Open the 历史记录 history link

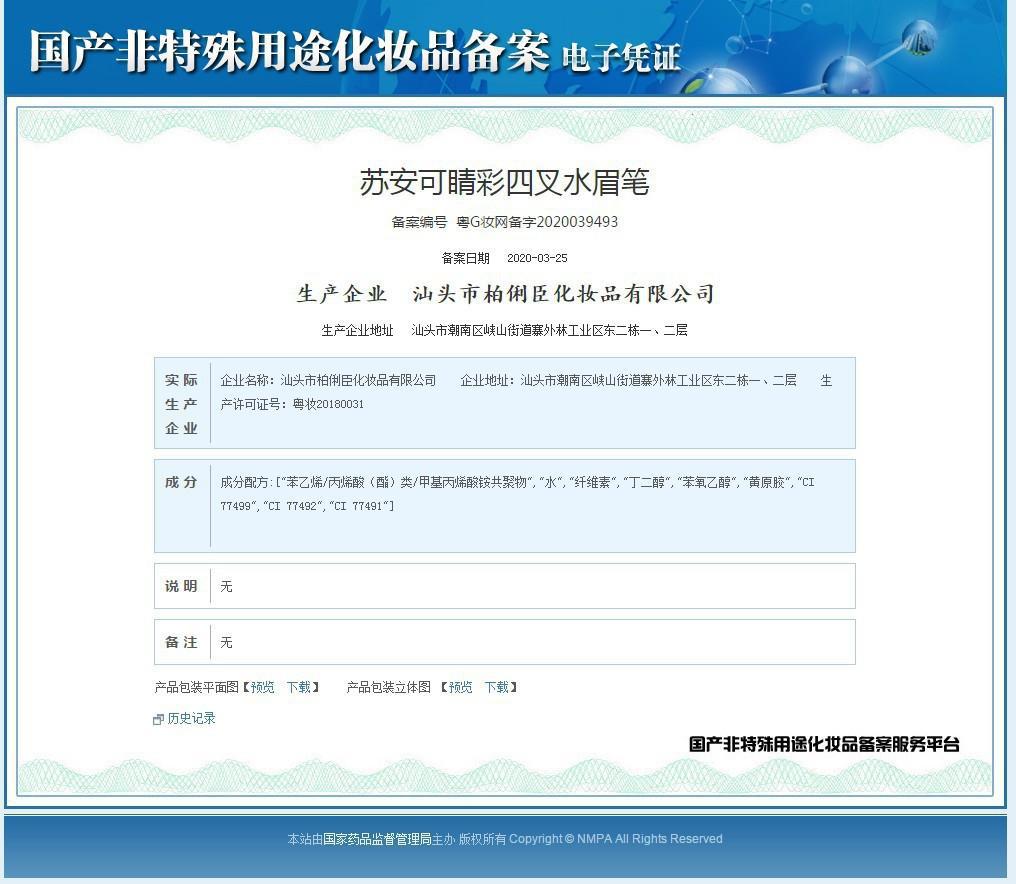(x=190, y=718)
